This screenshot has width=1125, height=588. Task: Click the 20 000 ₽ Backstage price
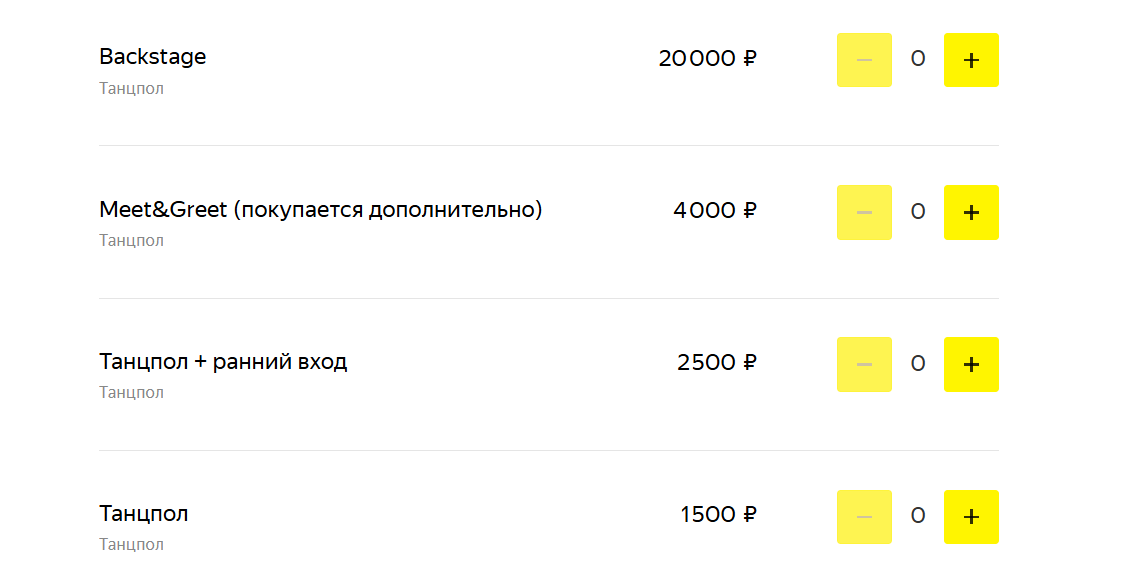point(707,58)
